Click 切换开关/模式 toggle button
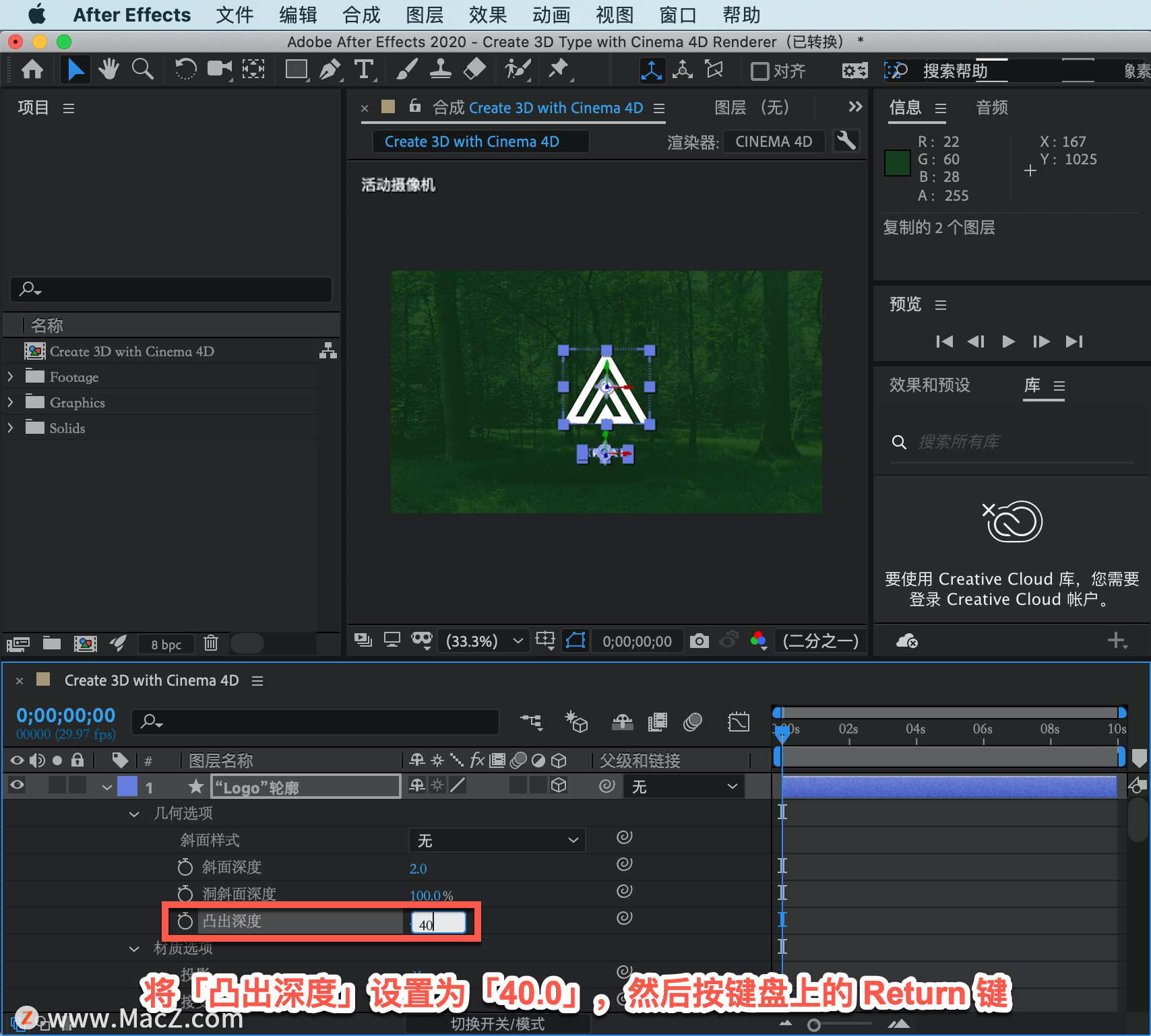1151x1036 pixels. [x=497, y=1024]
